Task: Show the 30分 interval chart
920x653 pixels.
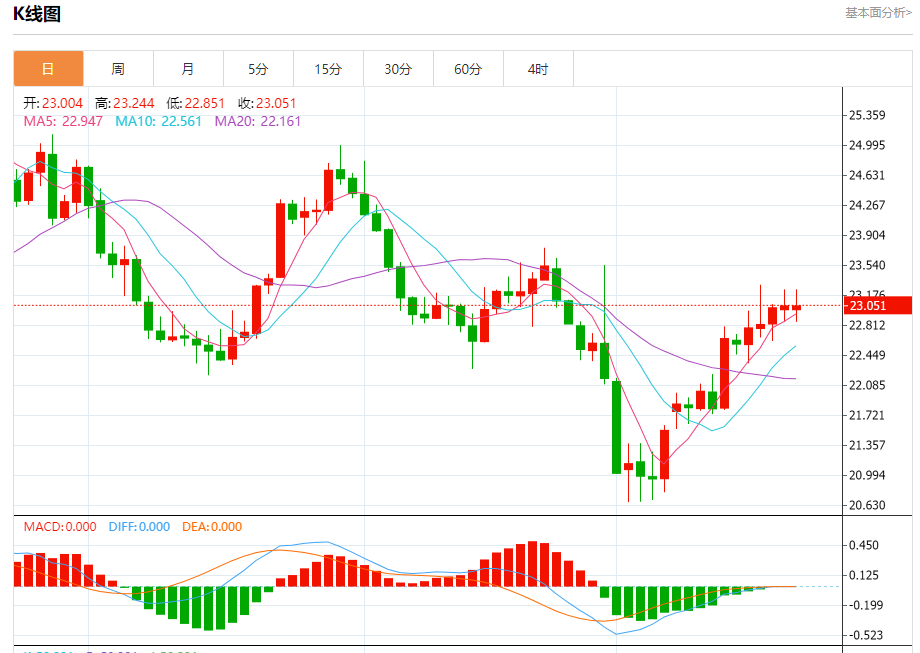Action: pos(398,69)
